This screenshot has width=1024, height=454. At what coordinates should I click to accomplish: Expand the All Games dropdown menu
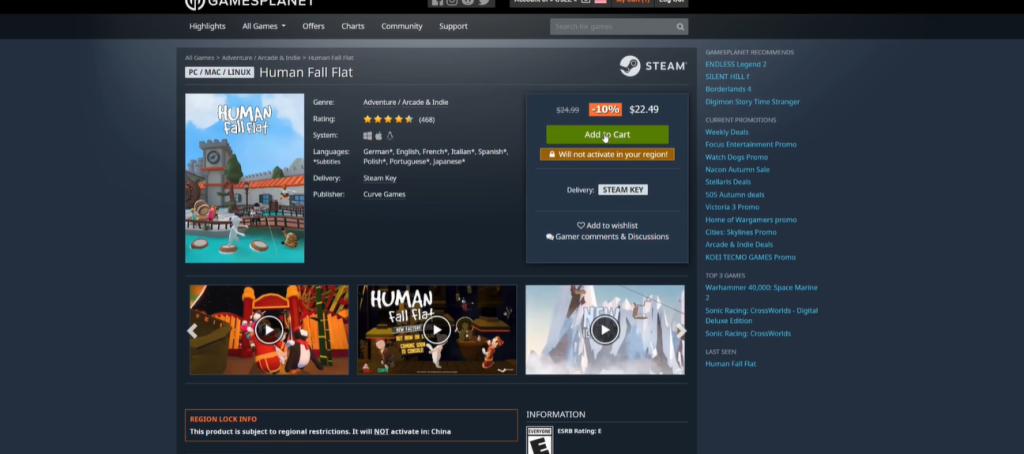(263, 26)
